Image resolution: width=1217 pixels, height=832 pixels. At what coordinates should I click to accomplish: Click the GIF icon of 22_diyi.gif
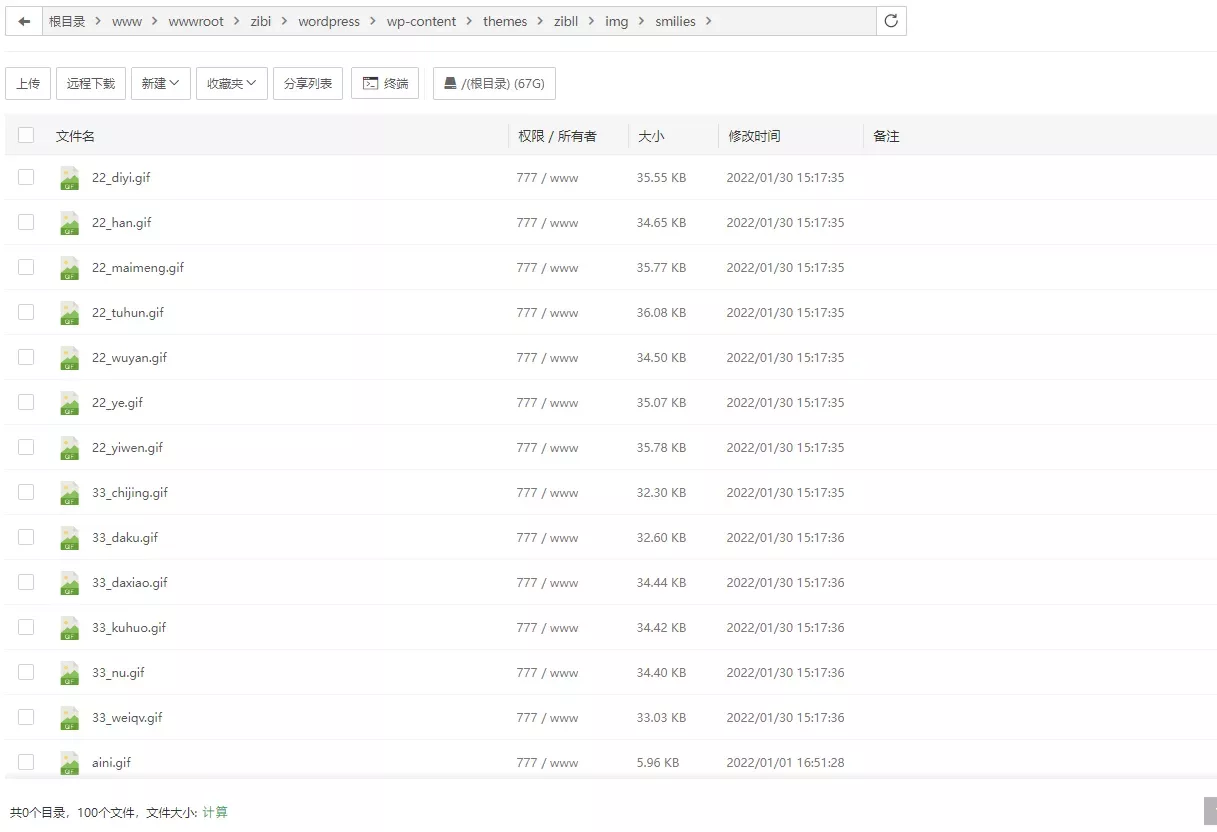[69, 178]
